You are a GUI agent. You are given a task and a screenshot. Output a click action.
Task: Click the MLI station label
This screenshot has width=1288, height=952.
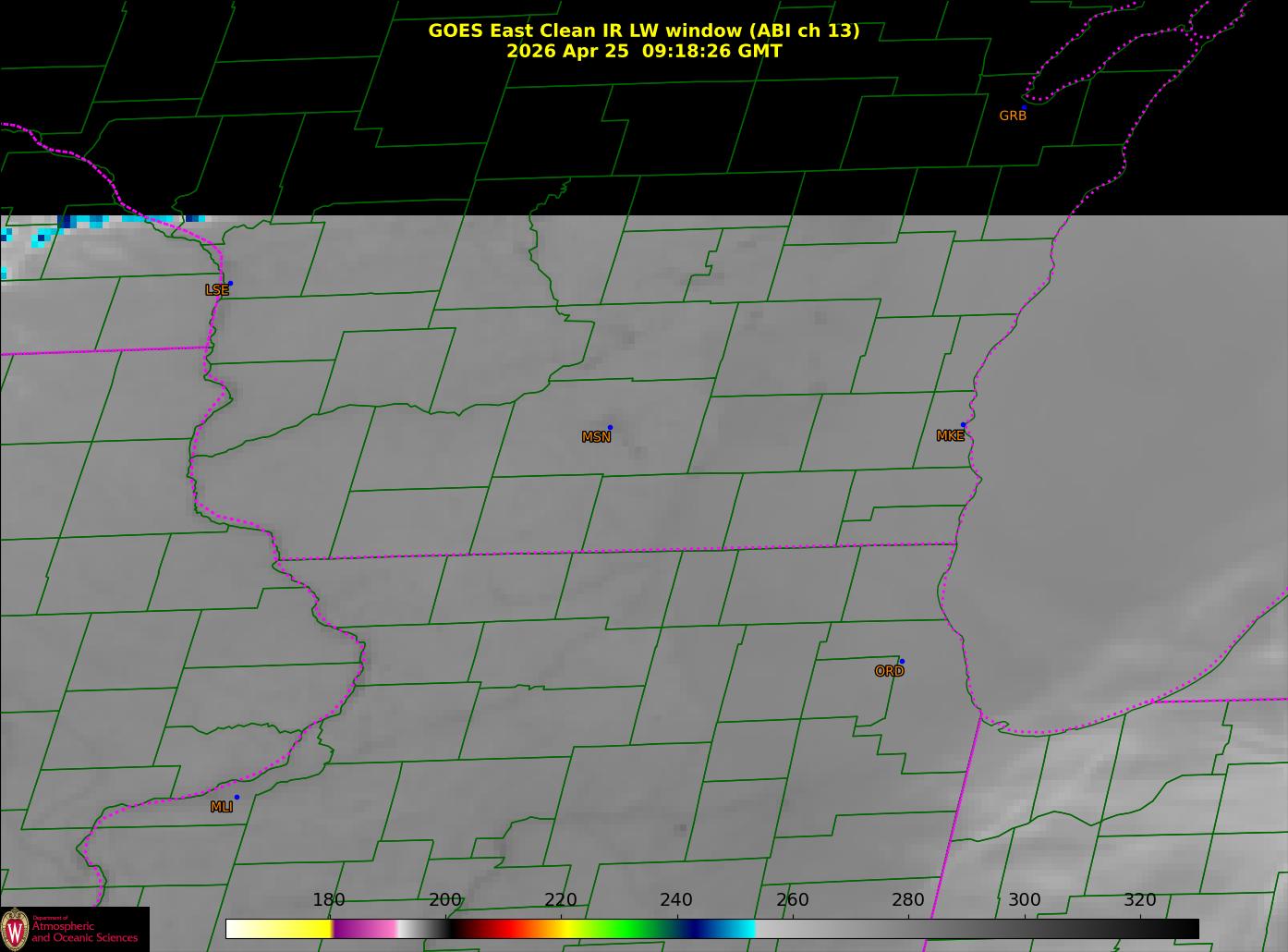pyautogui.click(x=221, y=807)
